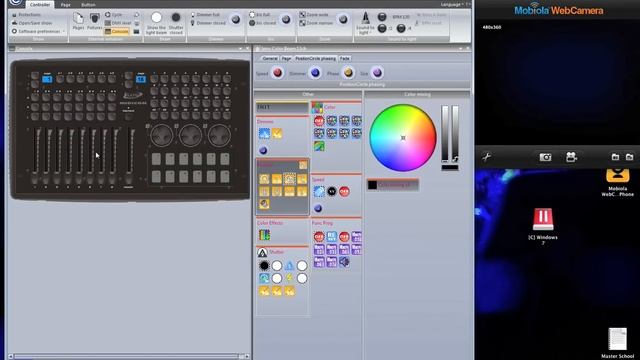Click the BPM 120 tap button

coord(382,16)
